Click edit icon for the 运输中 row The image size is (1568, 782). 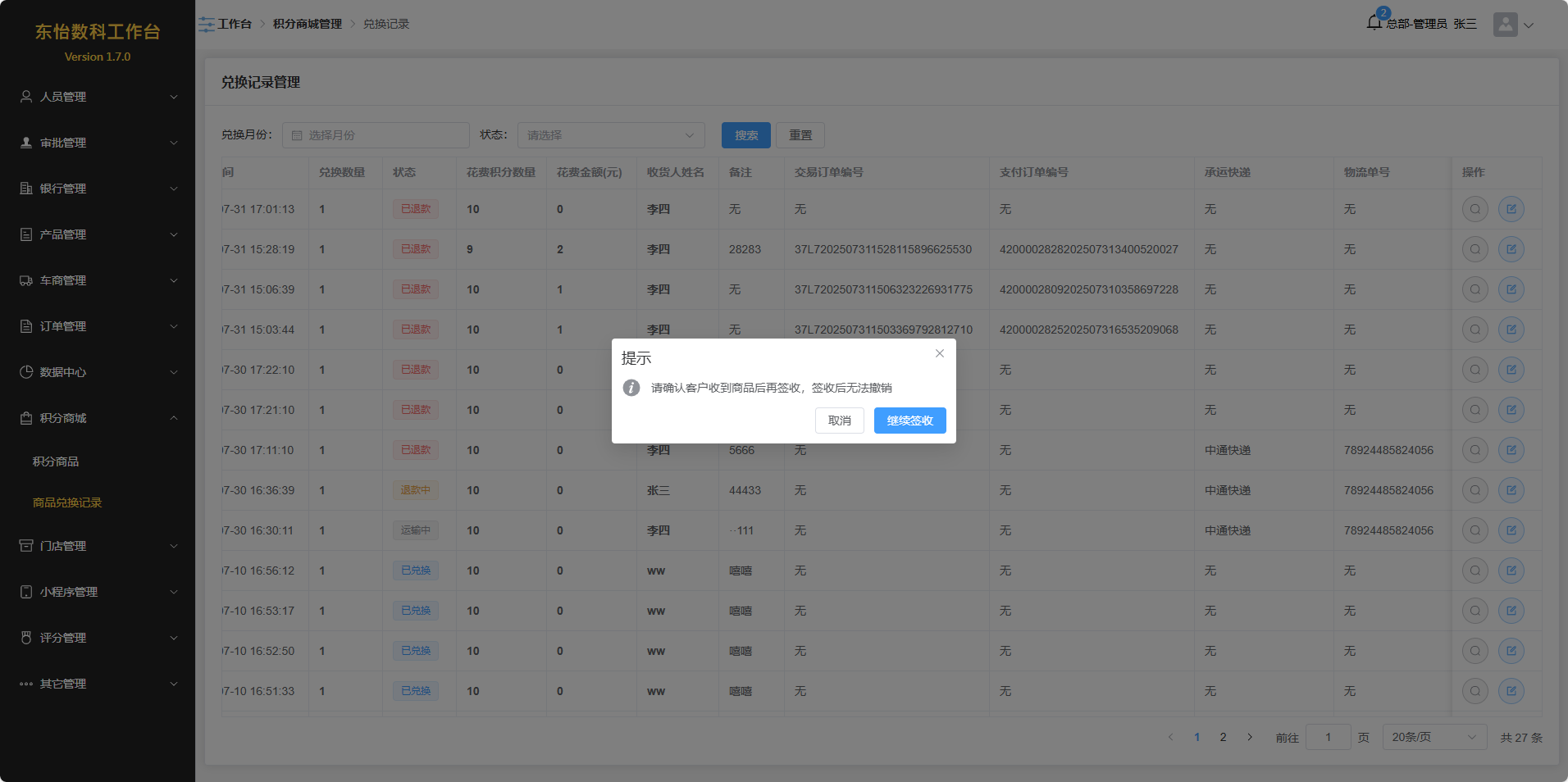pyautogui.click(x=1511, y=530)
